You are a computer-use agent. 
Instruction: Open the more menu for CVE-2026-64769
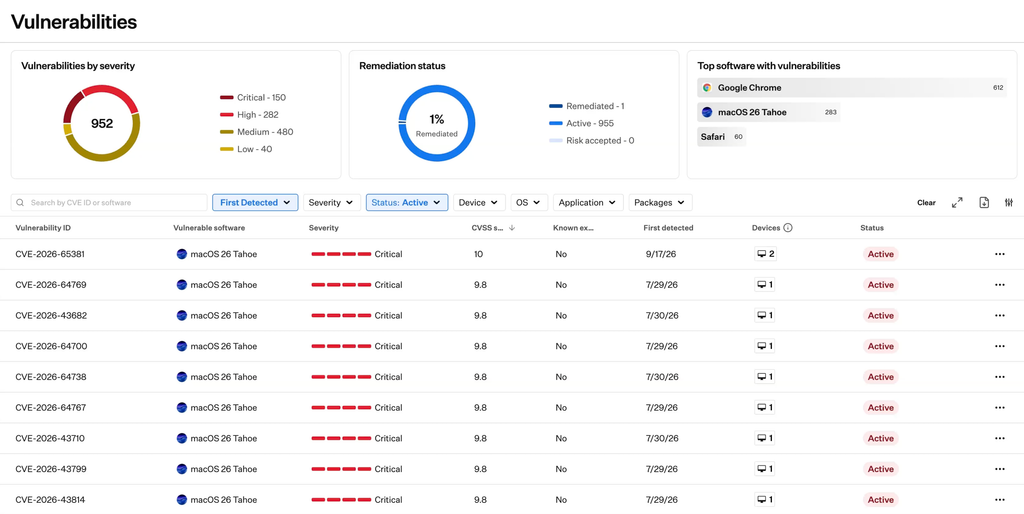999,285
